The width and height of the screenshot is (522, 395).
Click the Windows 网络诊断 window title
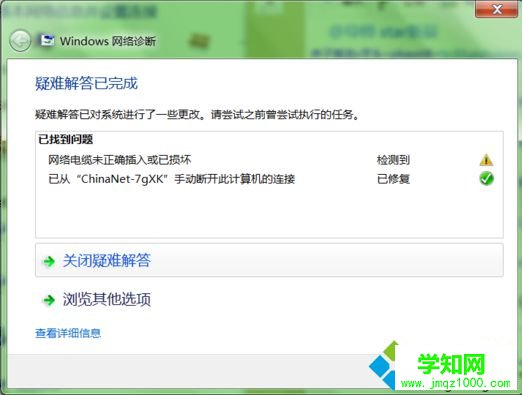[108, 41]
